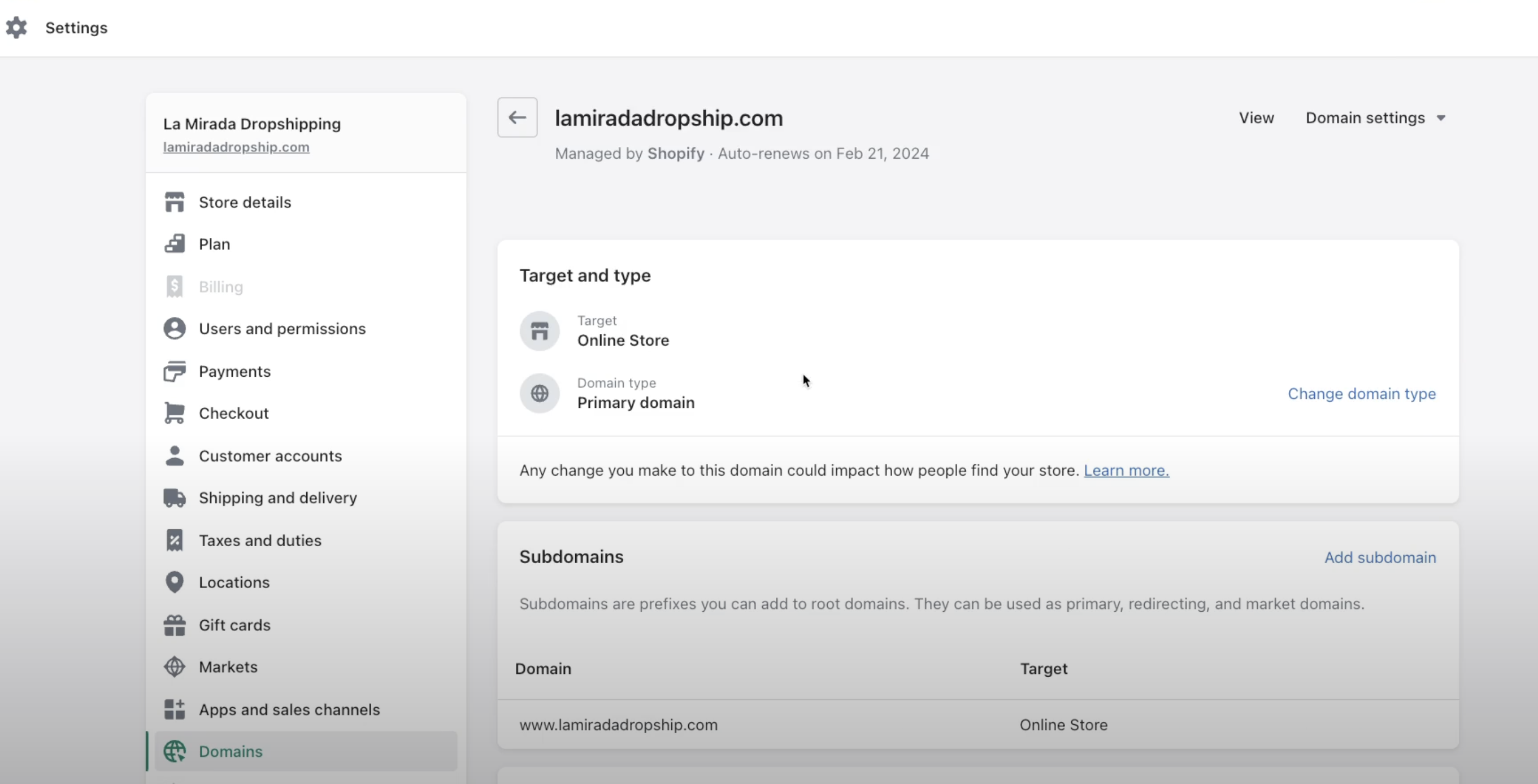This screenshot has height=784, width=1538.
Task: Click the Domains globe icon in sidebar
Action: pyautogui.click(x=175, y=751)
